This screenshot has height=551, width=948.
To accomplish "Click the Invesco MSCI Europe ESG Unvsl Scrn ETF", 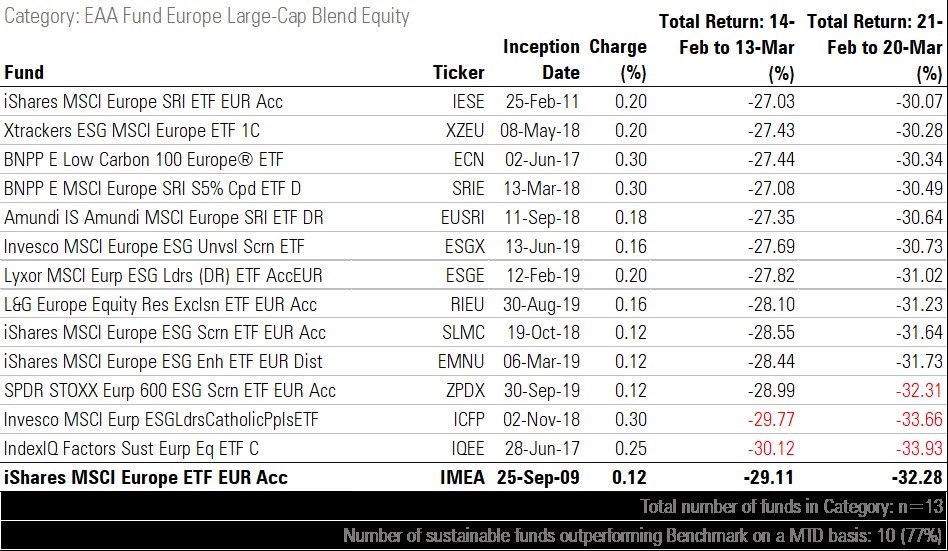I will coord(155,246).
